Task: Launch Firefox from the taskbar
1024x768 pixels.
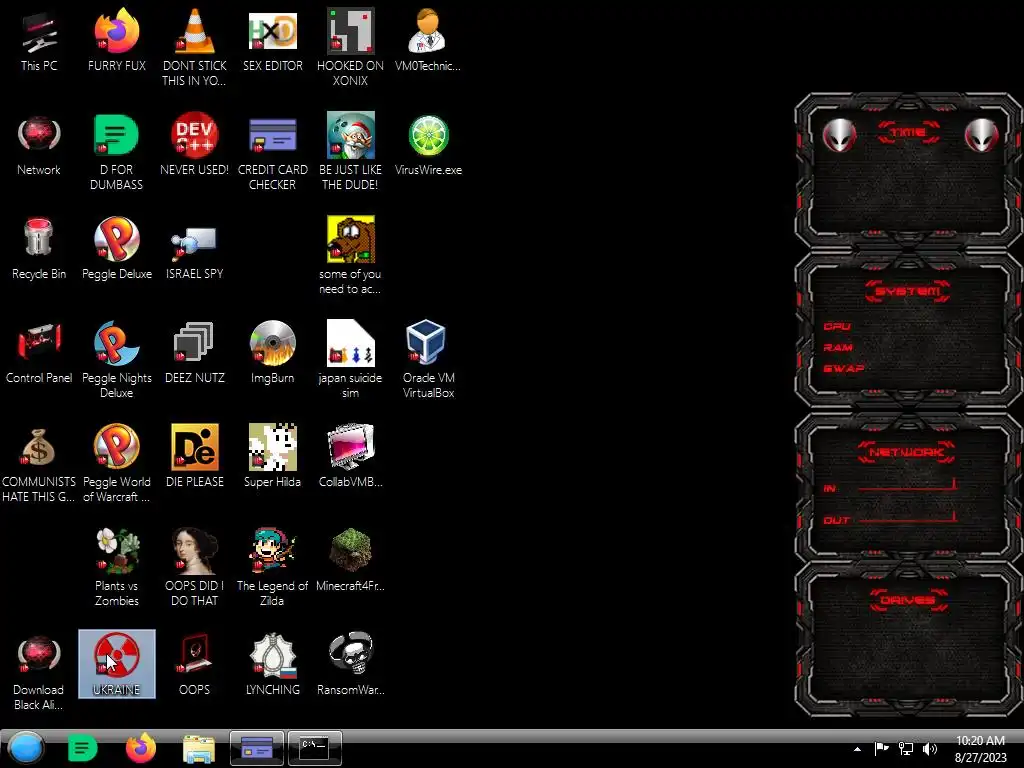Action: [x=140, y=748]
